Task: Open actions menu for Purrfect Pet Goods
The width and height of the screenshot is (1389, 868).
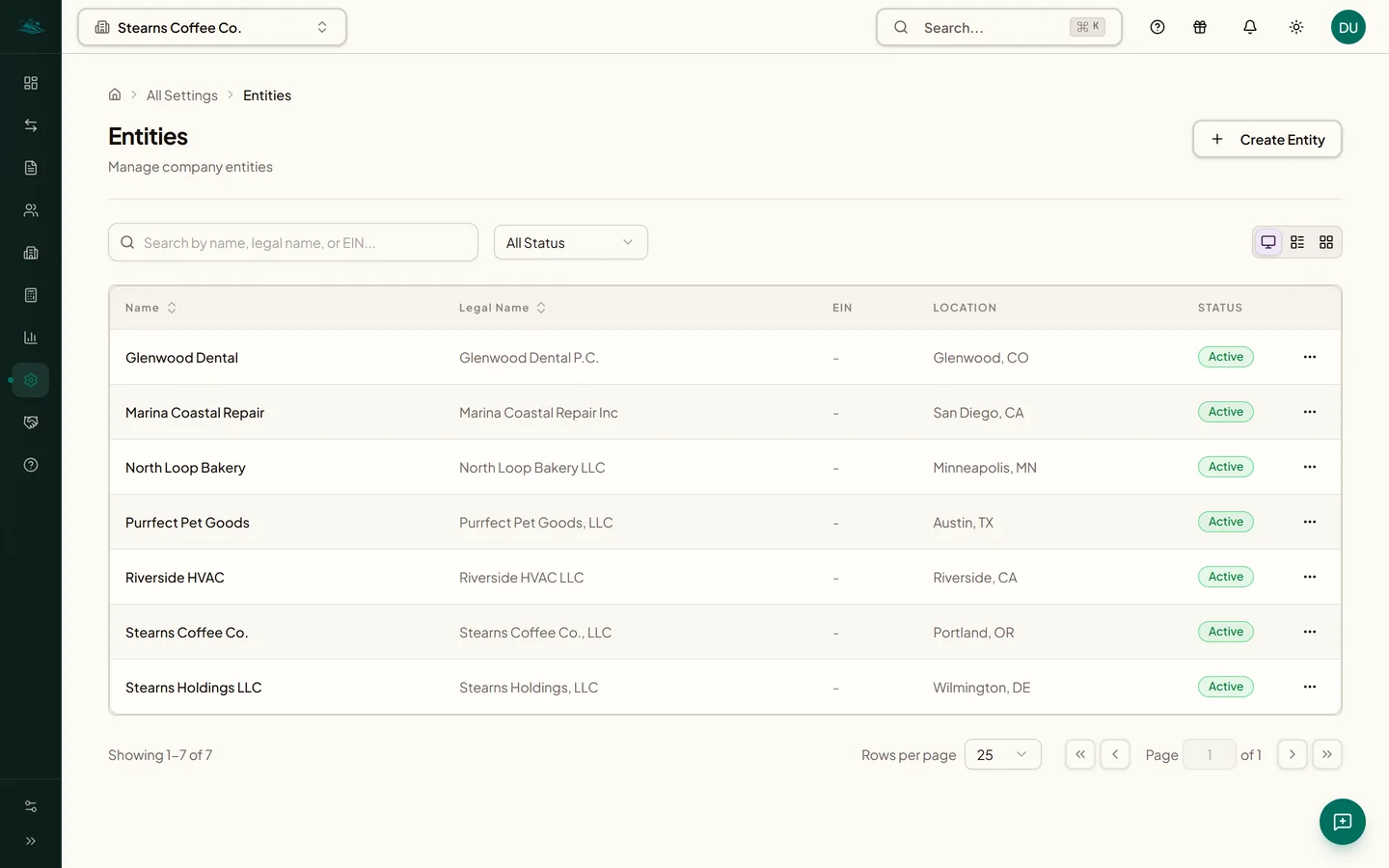Action: 1310,522
